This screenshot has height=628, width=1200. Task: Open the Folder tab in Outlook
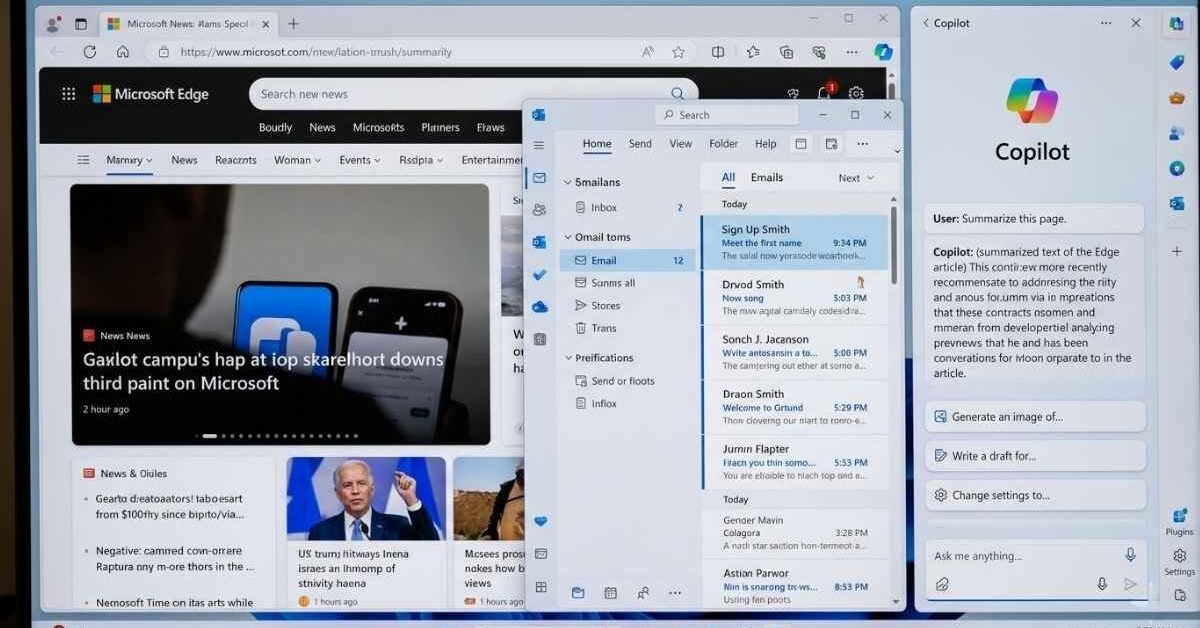(723, 144)
